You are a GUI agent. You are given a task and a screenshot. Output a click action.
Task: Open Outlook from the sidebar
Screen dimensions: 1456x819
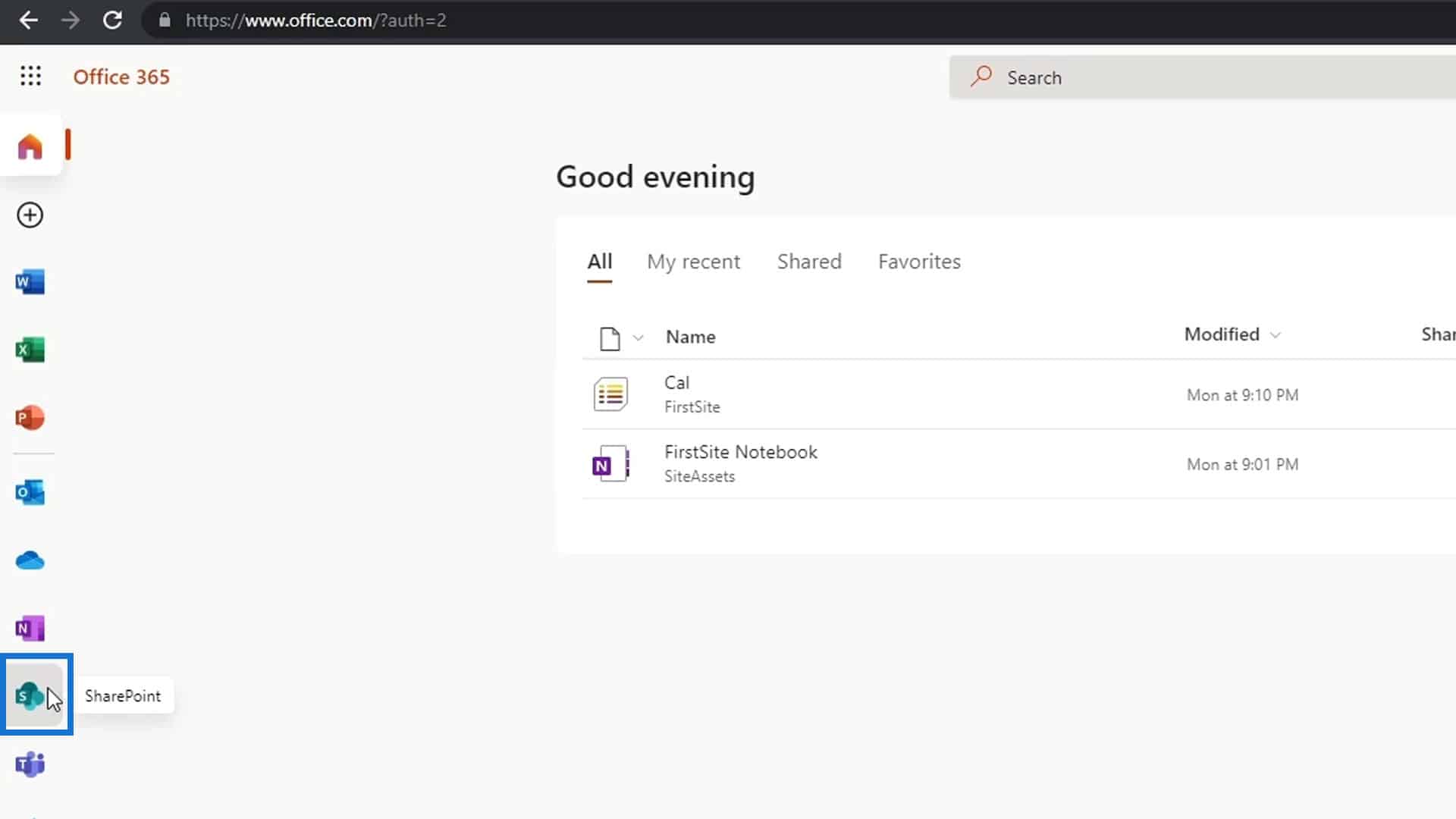click(30, 492)
